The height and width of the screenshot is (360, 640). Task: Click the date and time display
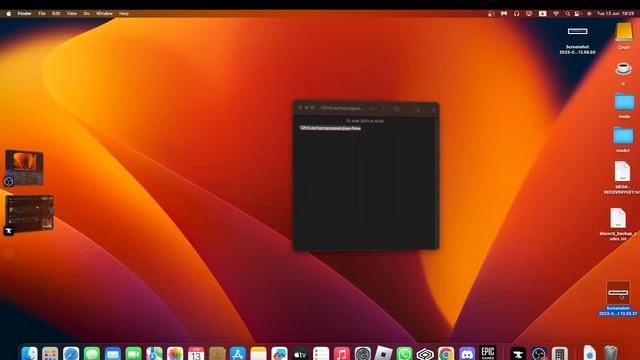616,13
